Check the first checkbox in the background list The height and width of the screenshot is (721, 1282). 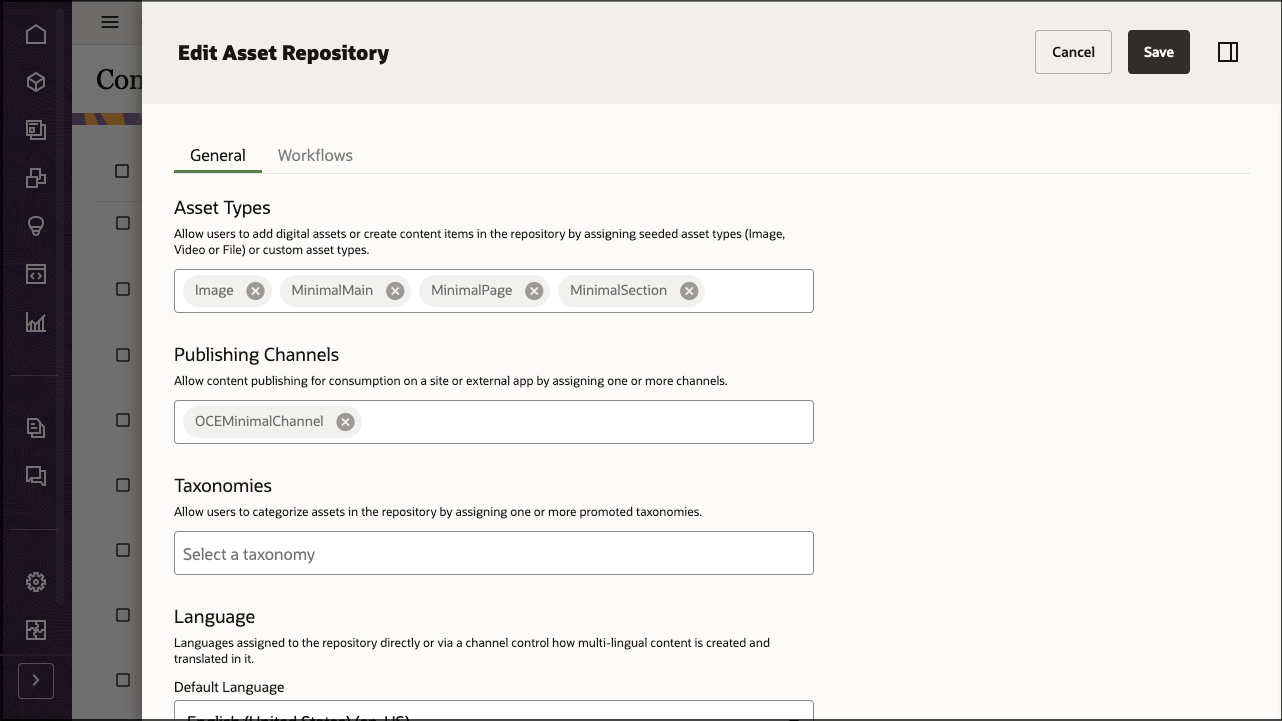tap(123, 171)
